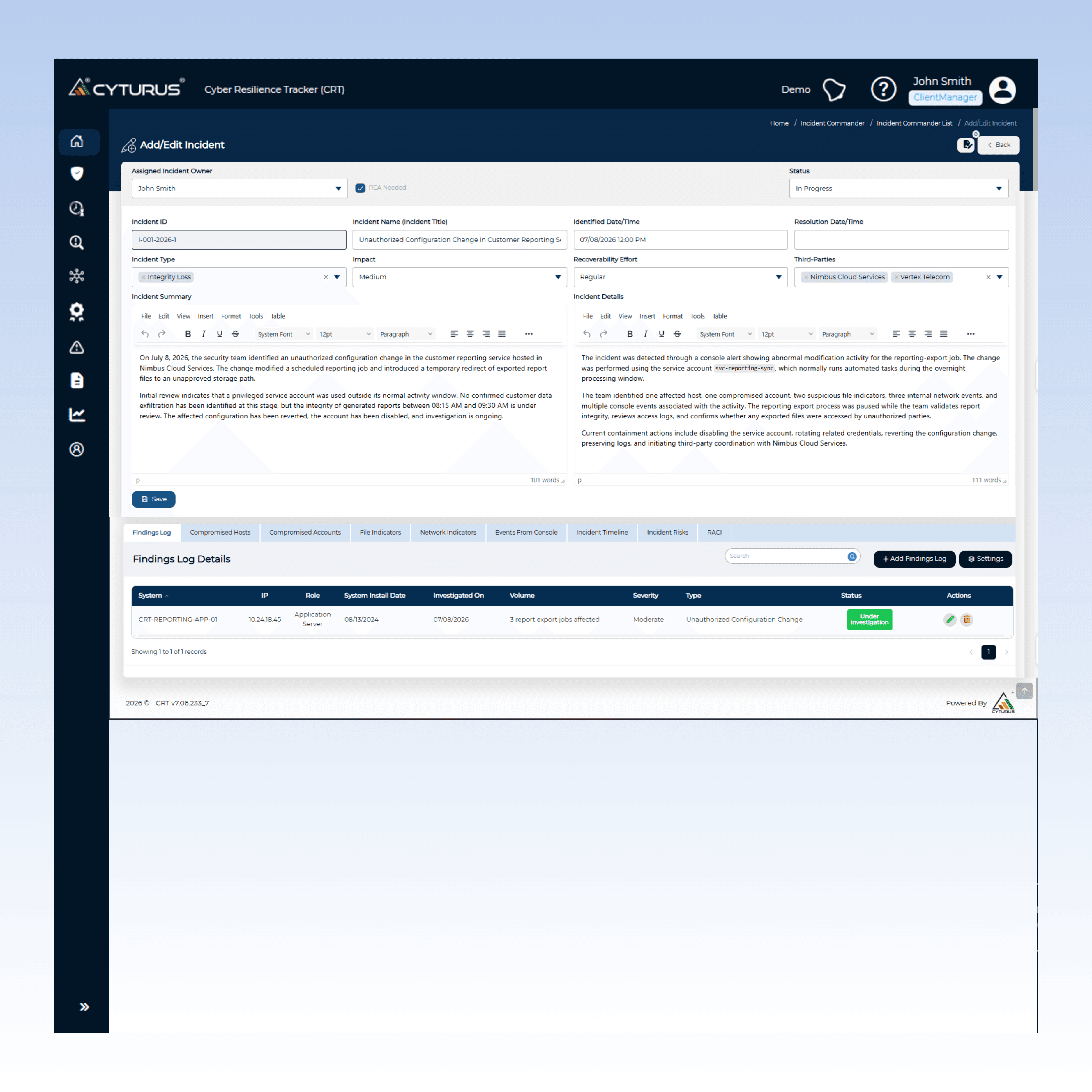The image size is (1092, 1092).
Task: Switch to Incident Timeline tab
Action: tap(602, 532)
